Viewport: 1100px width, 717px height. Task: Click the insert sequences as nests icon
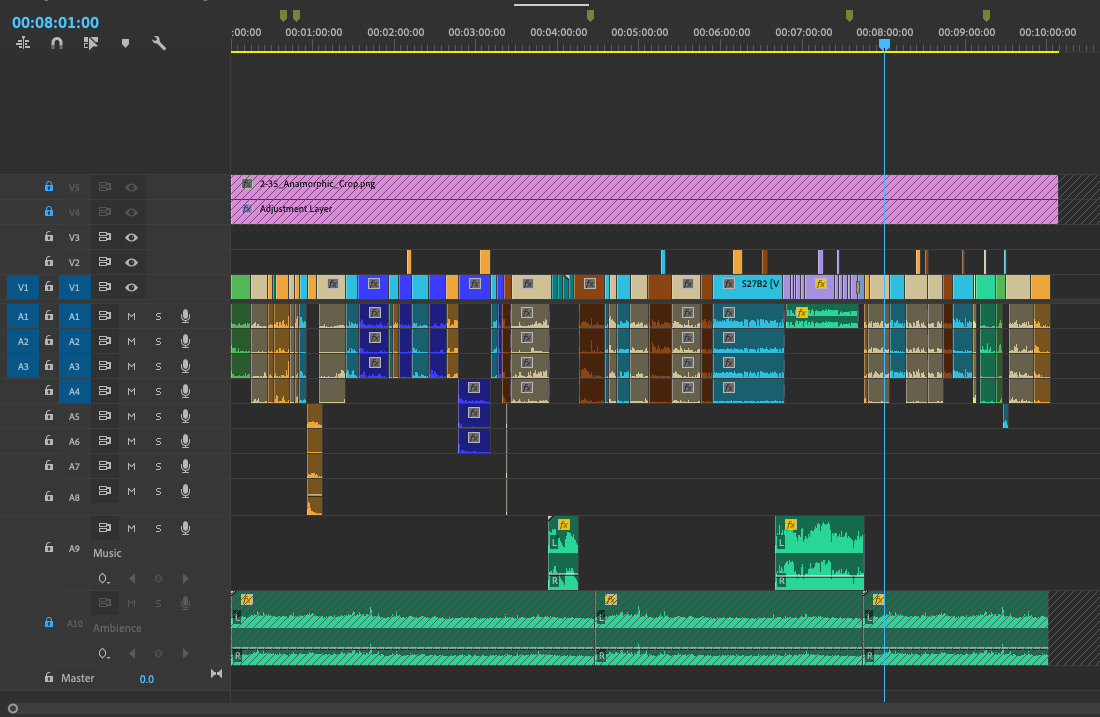click(24, 43)
